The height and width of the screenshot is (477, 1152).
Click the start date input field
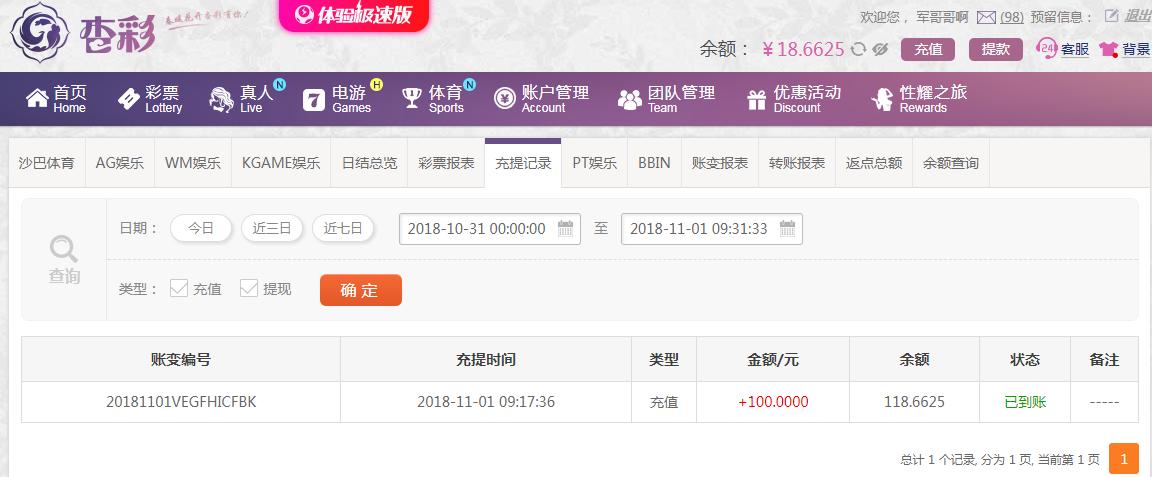click(x=490, y=229)
